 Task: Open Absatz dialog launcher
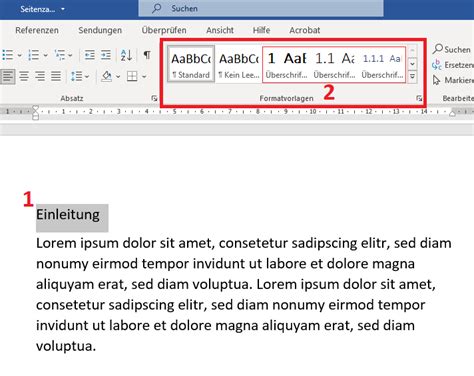pyautogui.click(x=154, y=98)
